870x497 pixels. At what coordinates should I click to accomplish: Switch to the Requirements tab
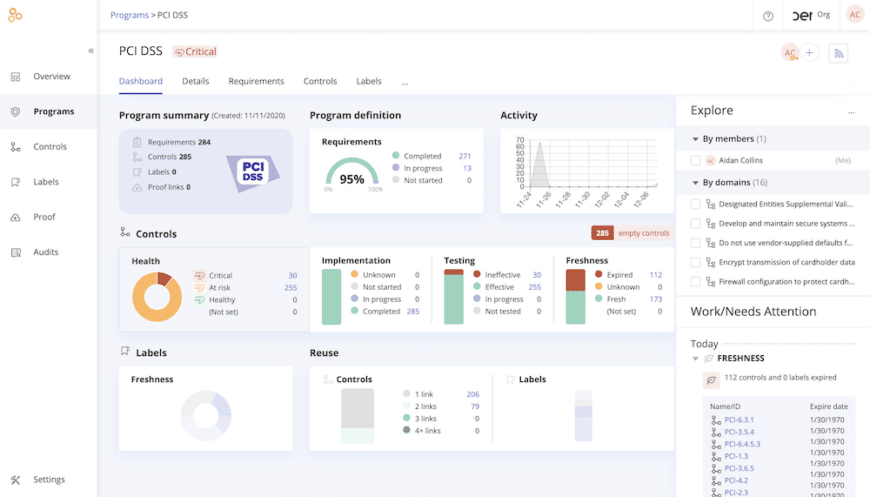pos(256,81)
